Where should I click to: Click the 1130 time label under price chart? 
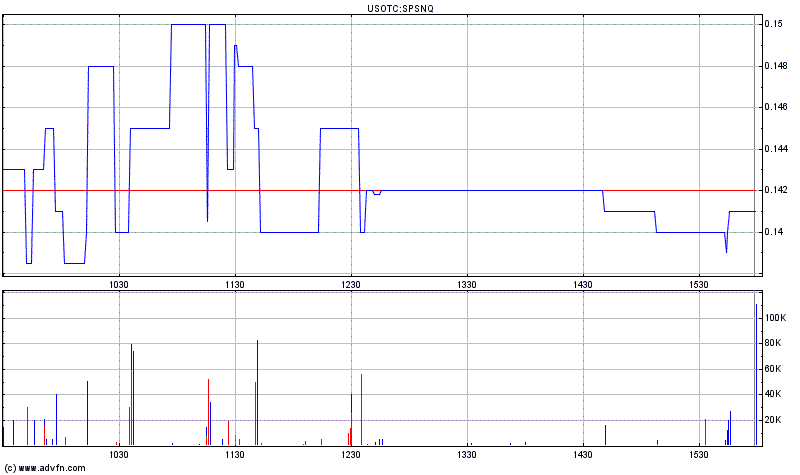pyautogui.click(x=235, y=285)
